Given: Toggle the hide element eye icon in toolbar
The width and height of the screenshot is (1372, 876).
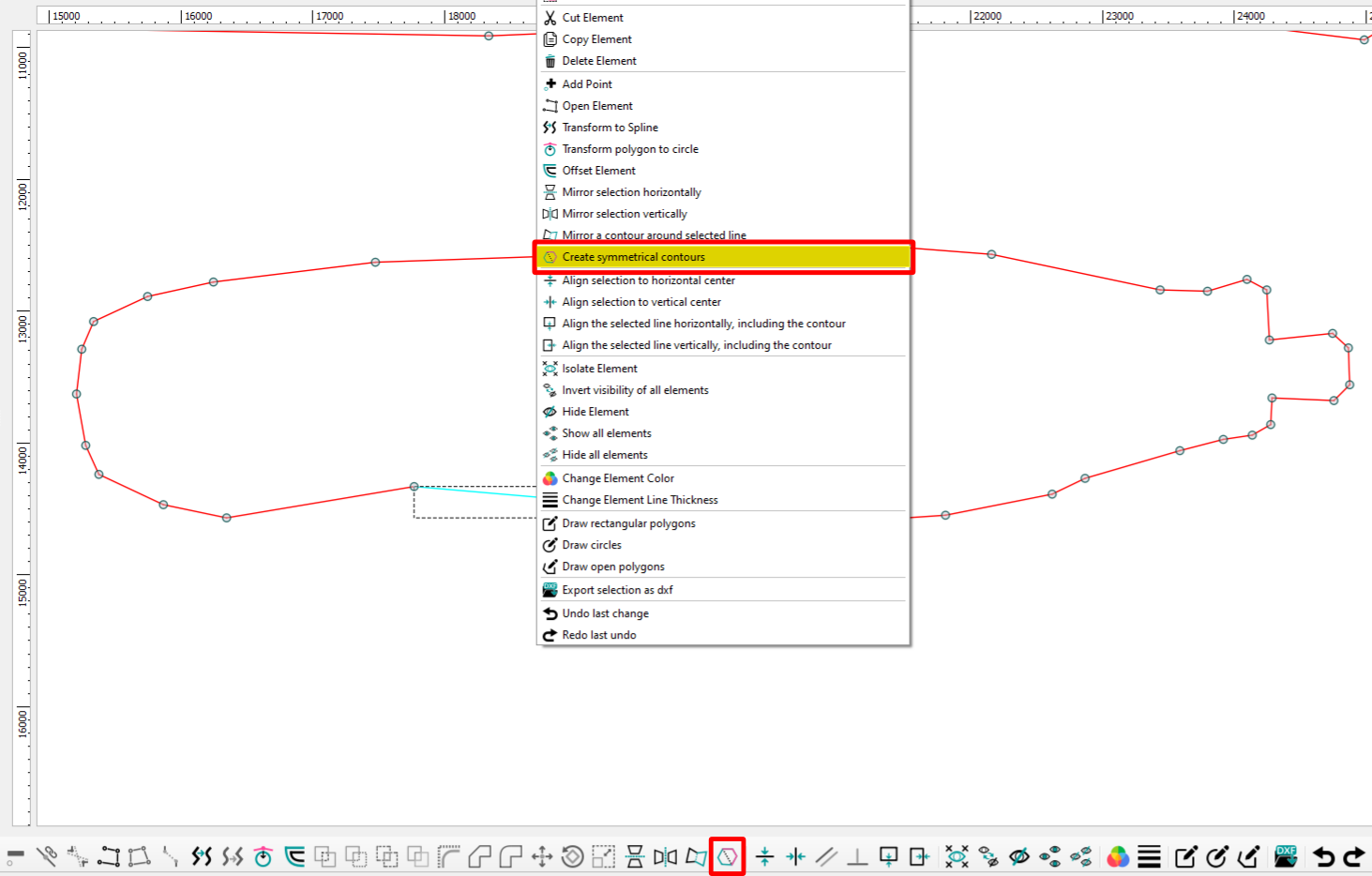Looking at the screenshot, I should tap(1019, 856).
